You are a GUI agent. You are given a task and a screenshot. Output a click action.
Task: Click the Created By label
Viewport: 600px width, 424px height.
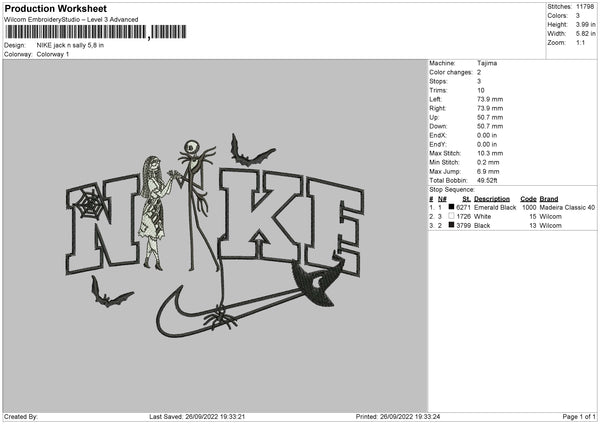coord(21,416)
